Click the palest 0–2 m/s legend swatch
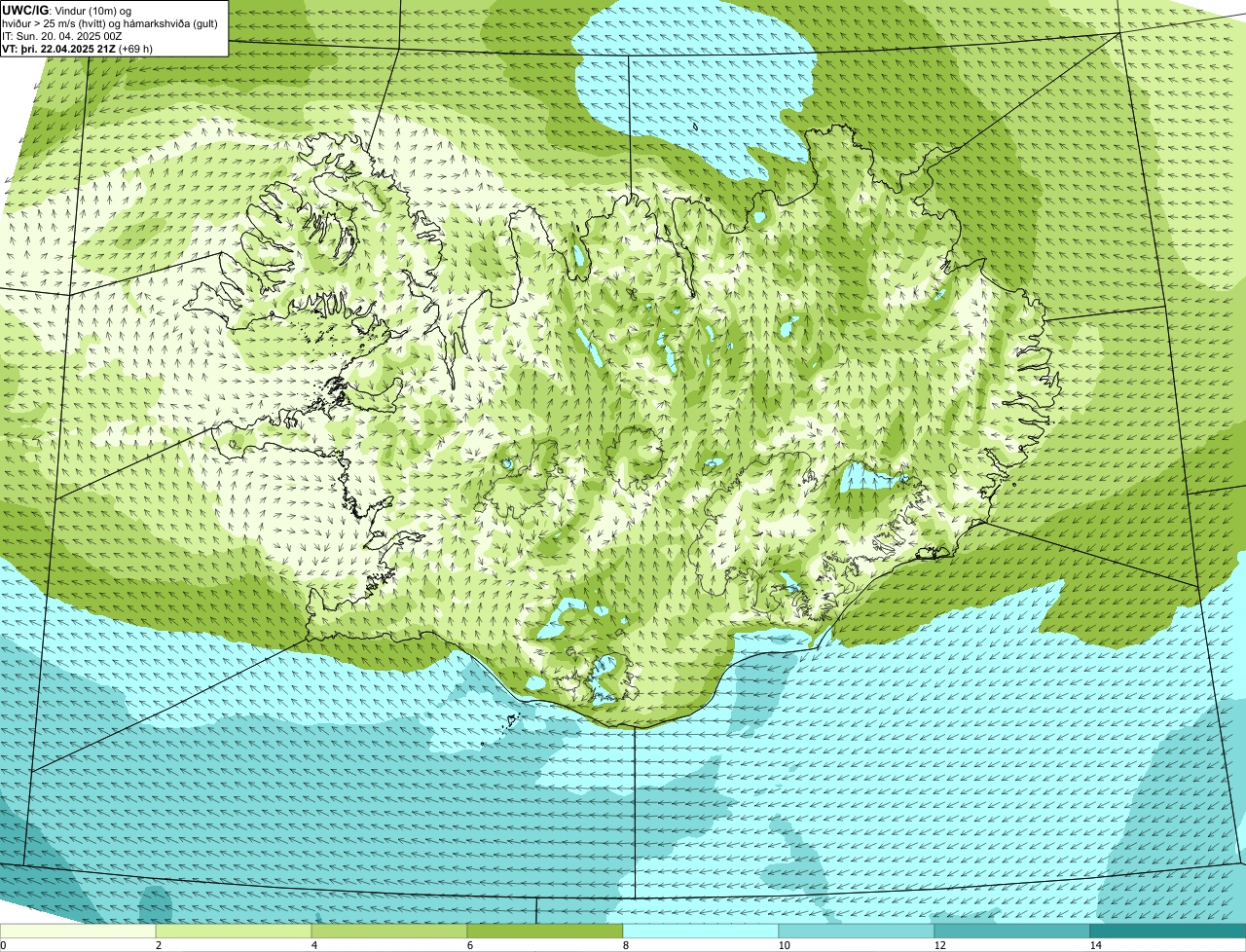The image size is (1246, 952). (x=78, y=931)
